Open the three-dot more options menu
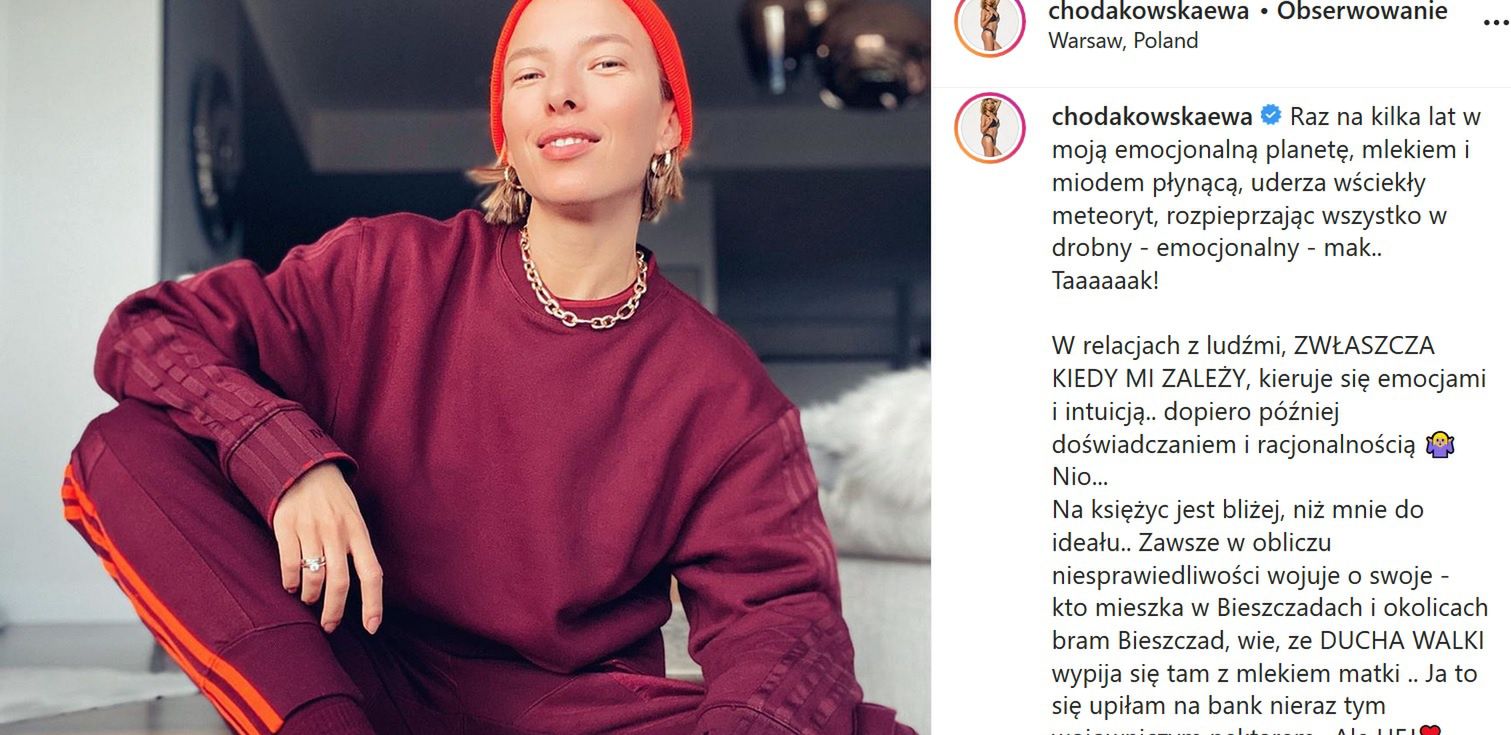 1496,24
